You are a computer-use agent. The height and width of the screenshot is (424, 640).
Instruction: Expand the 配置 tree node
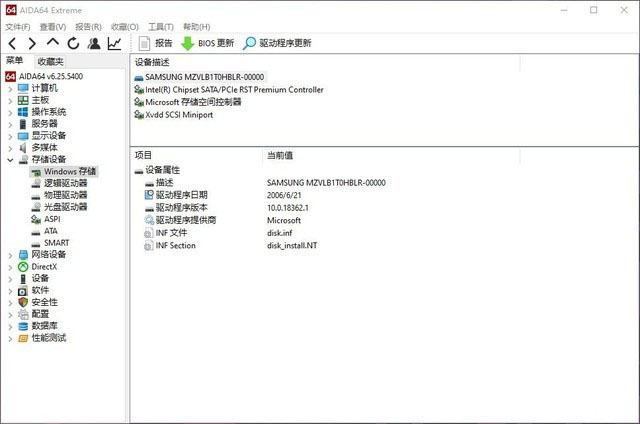point(10,315)
